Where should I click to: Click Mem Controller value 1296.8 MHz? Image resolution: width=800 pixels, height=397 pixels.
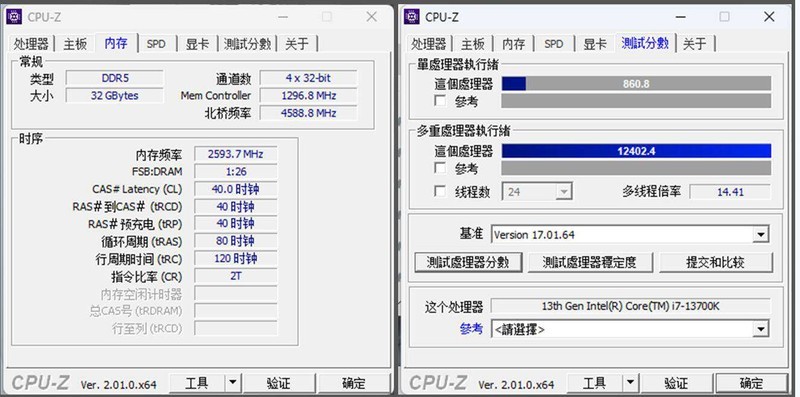(308, 95)
